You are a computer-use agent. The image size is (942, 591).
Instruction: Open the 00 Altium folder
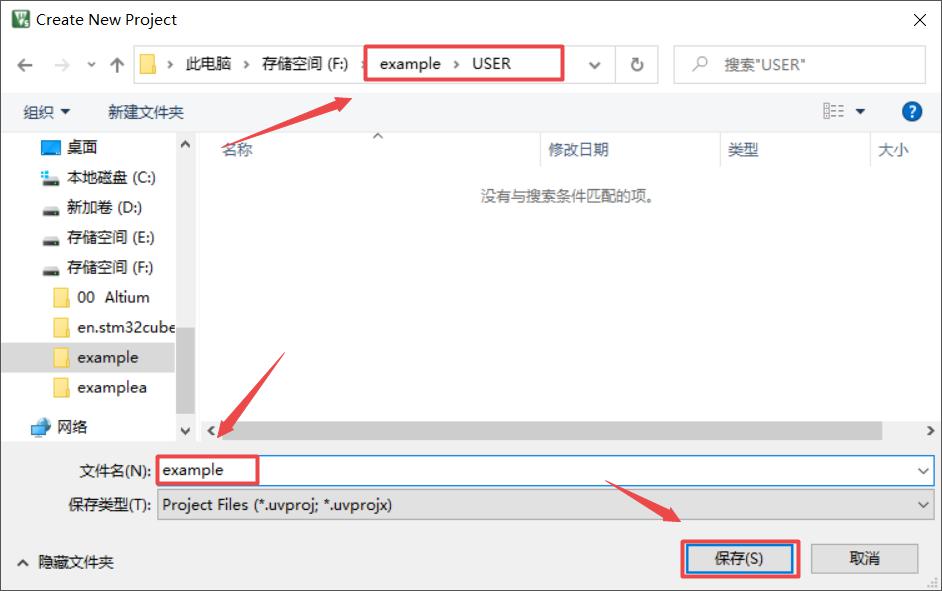(113, 297)
